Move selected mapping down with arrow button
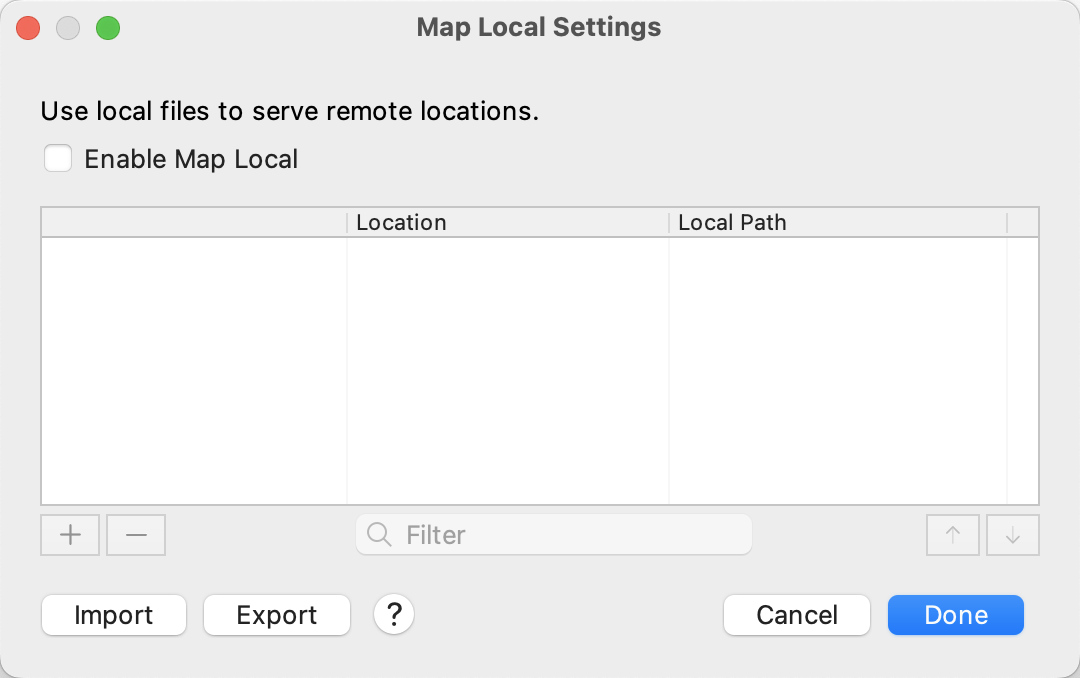The image size is (1080, 678). pos(1013,535)
